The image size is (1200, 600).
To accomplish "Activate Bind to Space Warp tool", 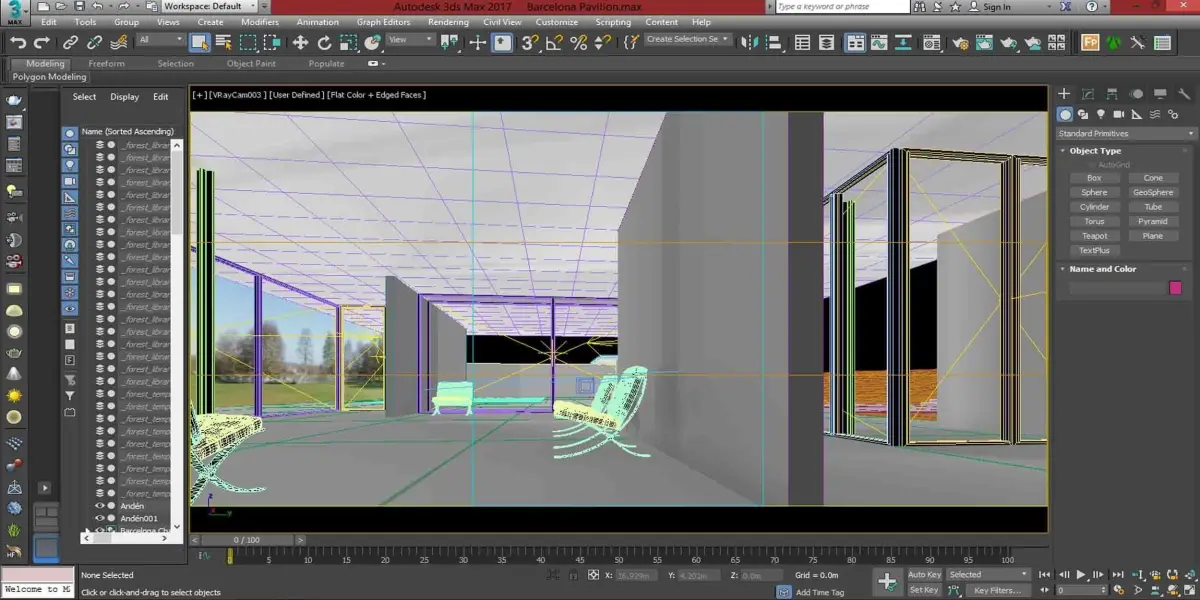I will click(x=119, y=42).
